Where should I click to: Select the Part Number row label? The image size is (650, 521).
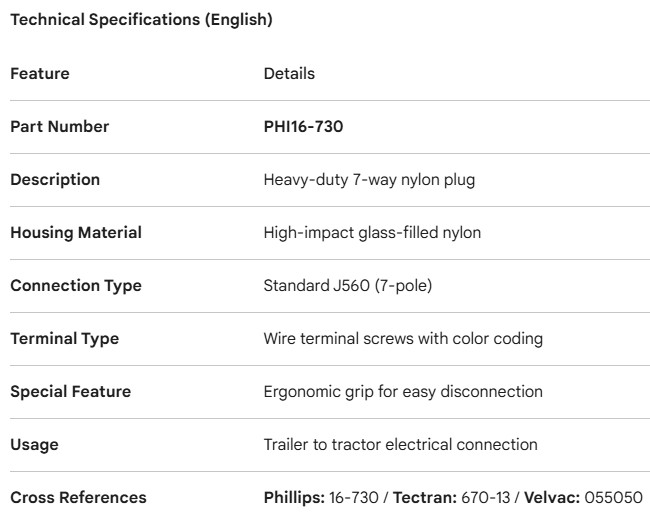pyautogui.click(x=60, y=127)
